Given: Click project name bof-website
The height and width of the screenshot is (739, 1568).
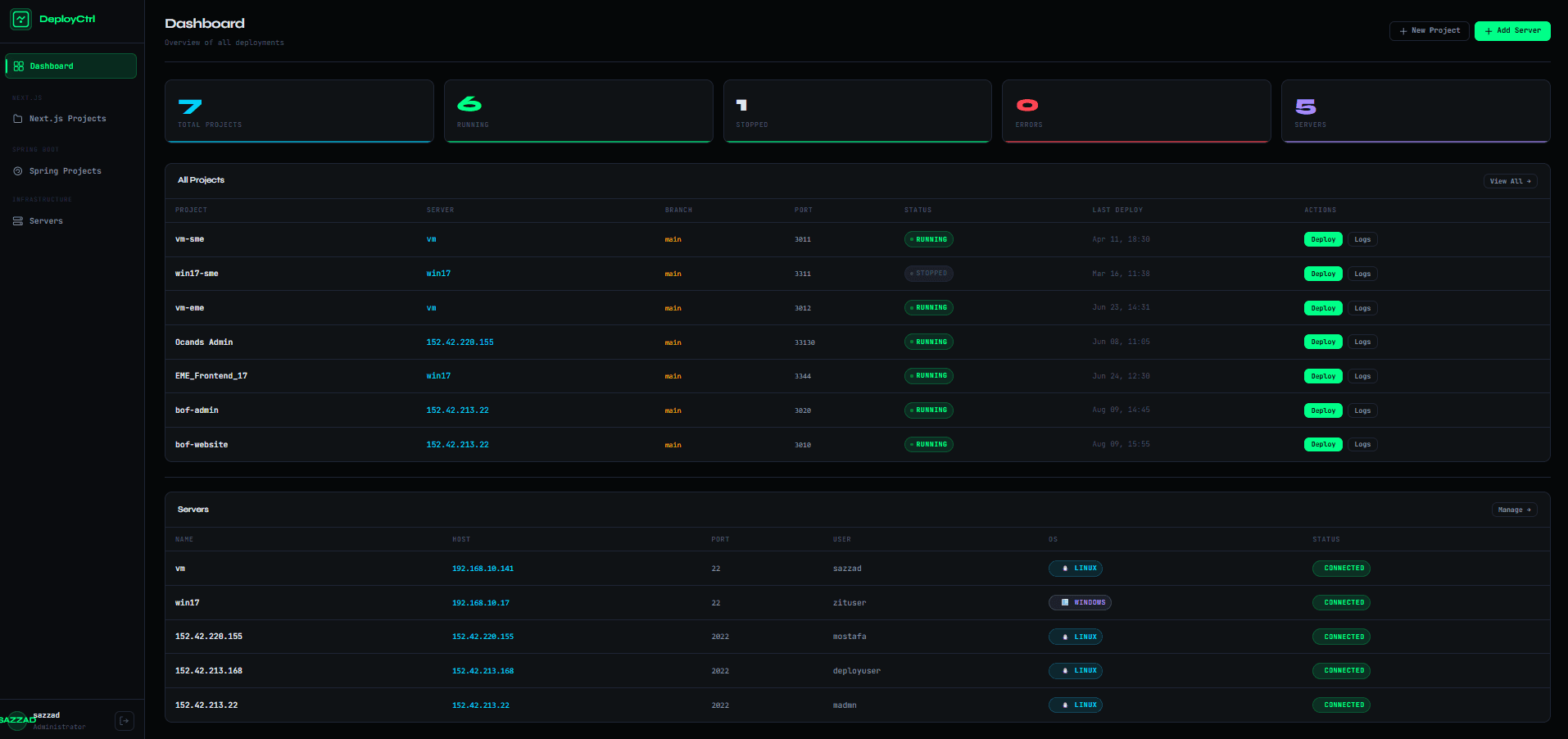Looking at the screenshot, I should click(202, 445).
